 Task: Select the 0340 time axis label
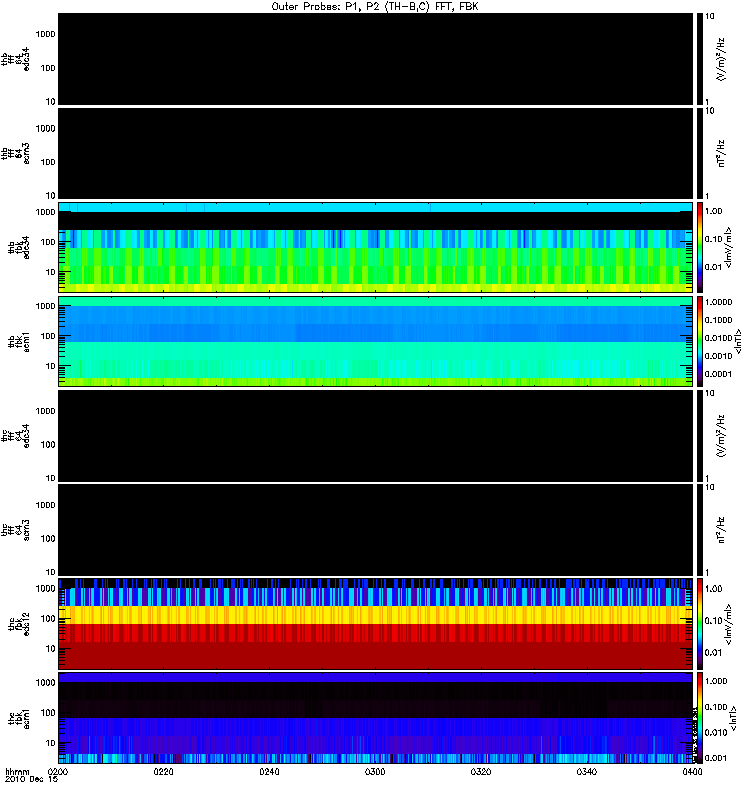587,771
